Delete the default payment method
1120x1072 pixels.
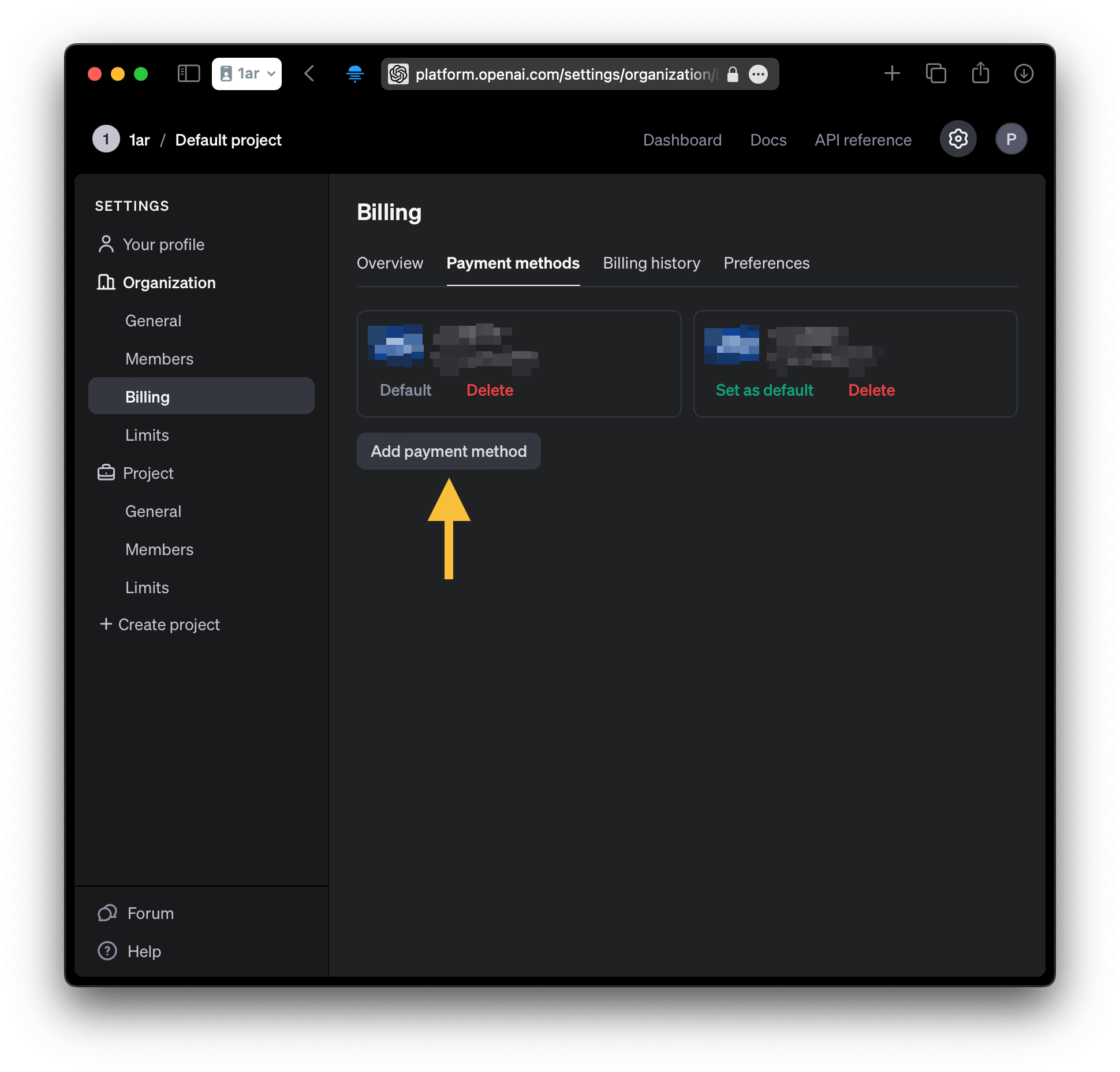tap(489, 389)
